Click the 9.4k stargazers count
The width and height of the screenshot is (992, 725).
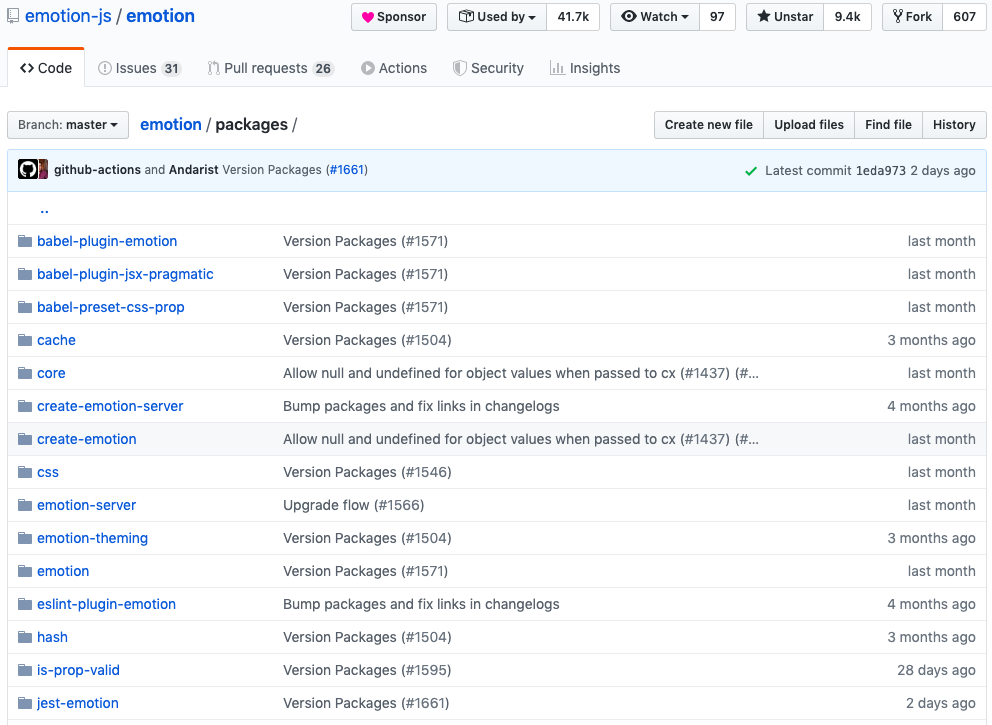coord(847,16)
